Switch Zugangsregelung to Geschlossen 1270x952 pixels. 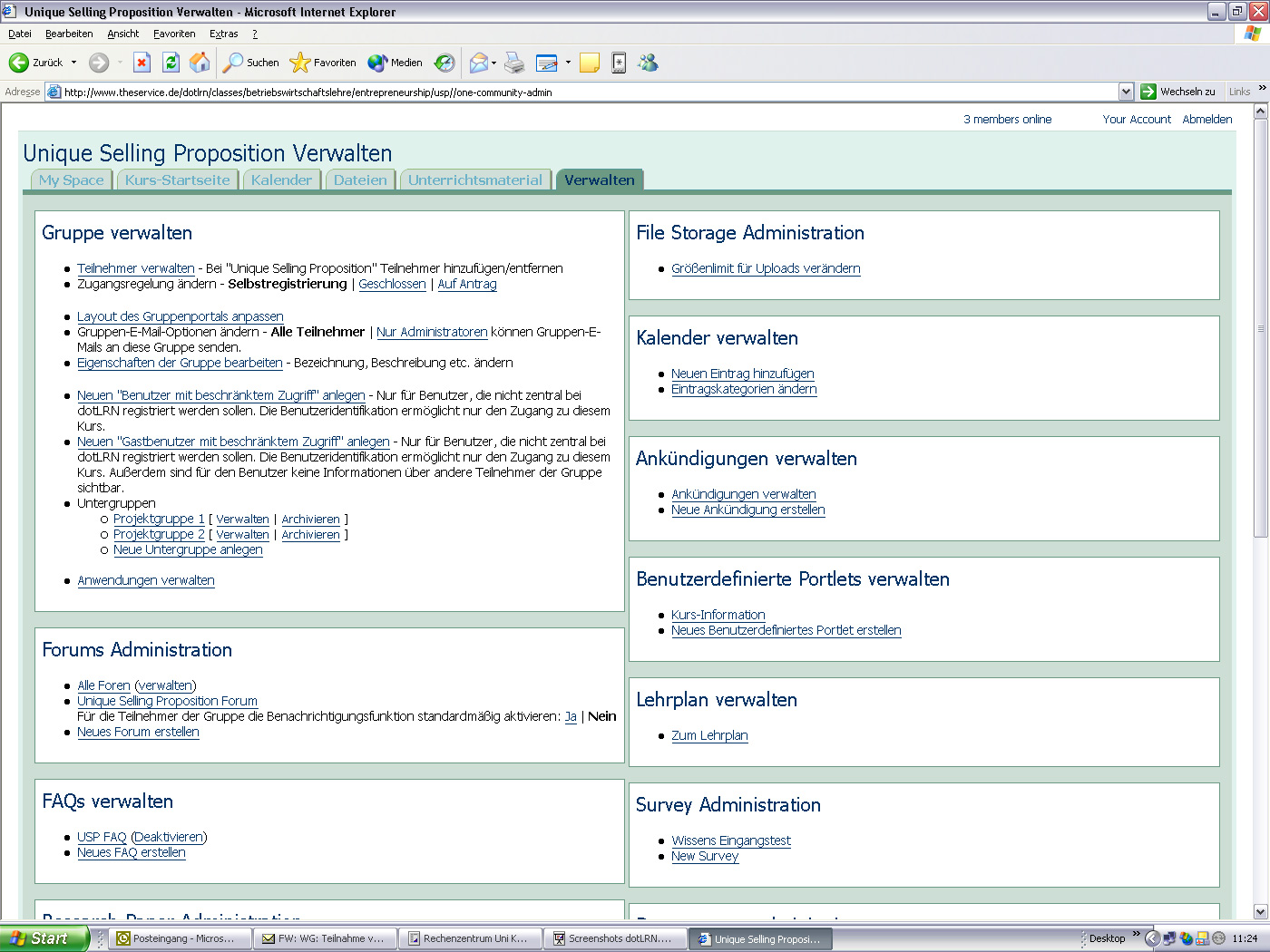[392, 284]
